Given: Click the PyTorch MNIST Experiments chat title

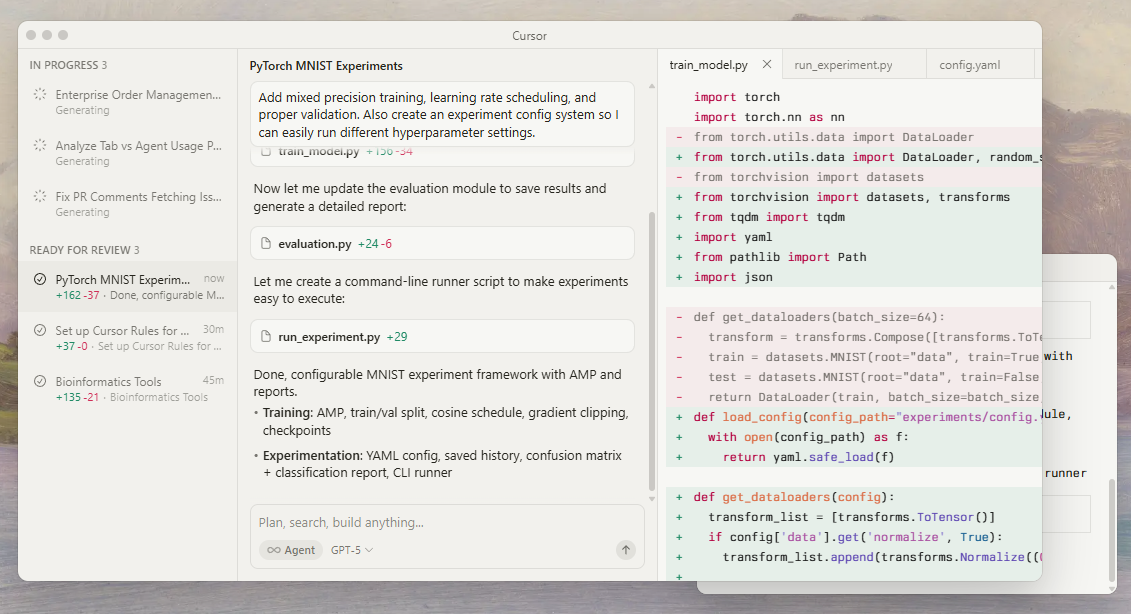Looking at the screenshot, I should 326,66.
